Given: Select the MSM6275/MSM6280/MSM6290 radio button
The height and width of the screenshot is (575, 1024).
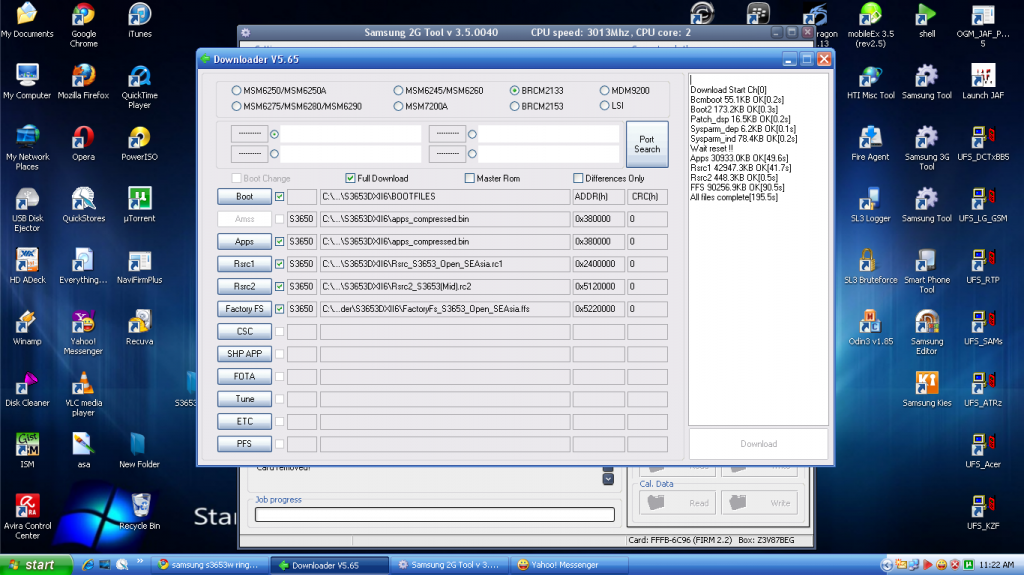Looking at the screenshot, I should point(236,106).
